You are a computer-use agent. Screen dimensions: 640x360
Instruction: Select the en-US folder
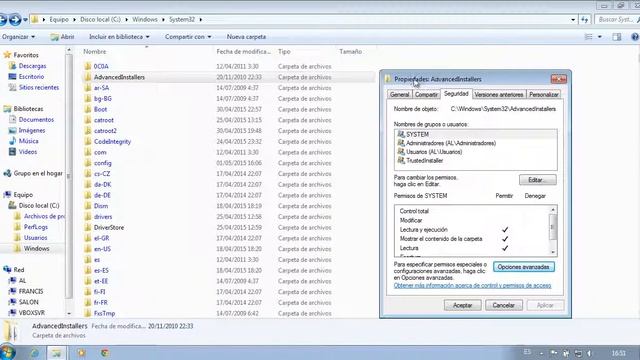click(x=102, y=249)
